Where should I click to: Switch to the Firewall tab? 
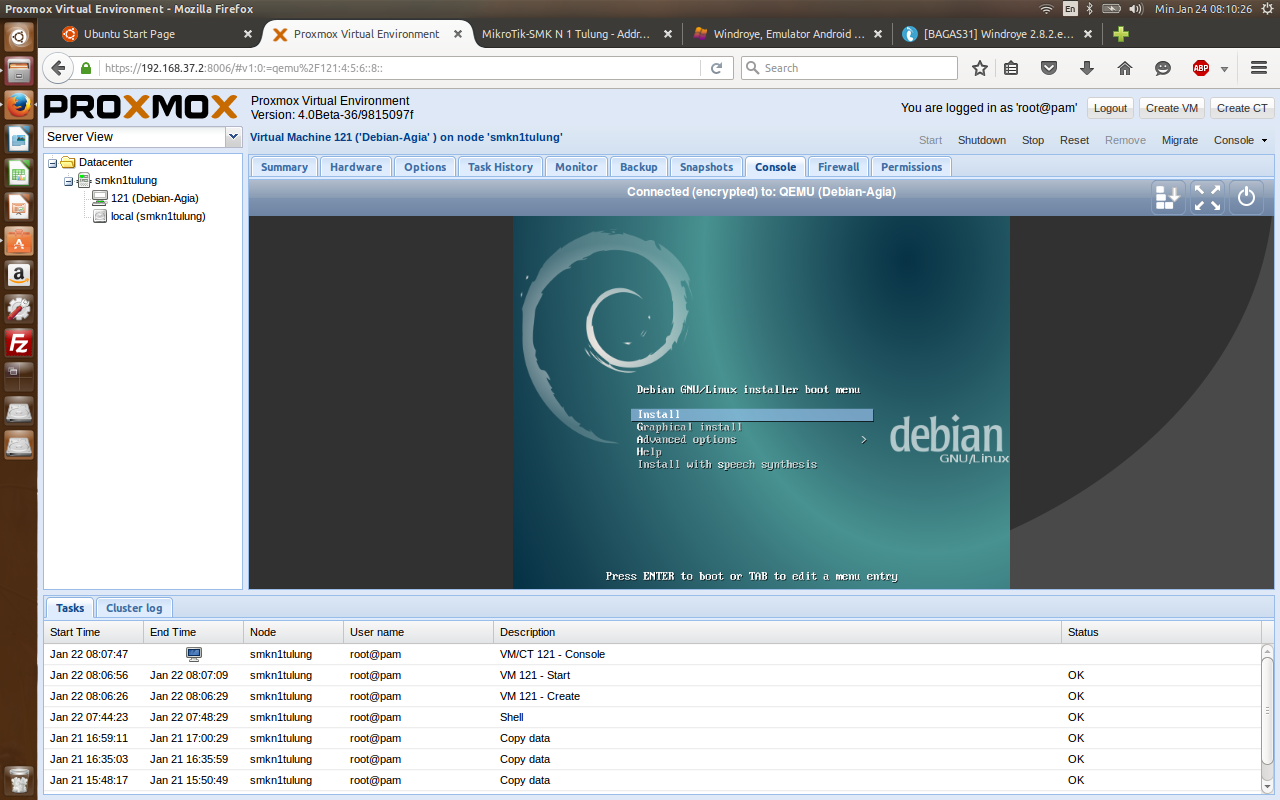click(838, 167)
